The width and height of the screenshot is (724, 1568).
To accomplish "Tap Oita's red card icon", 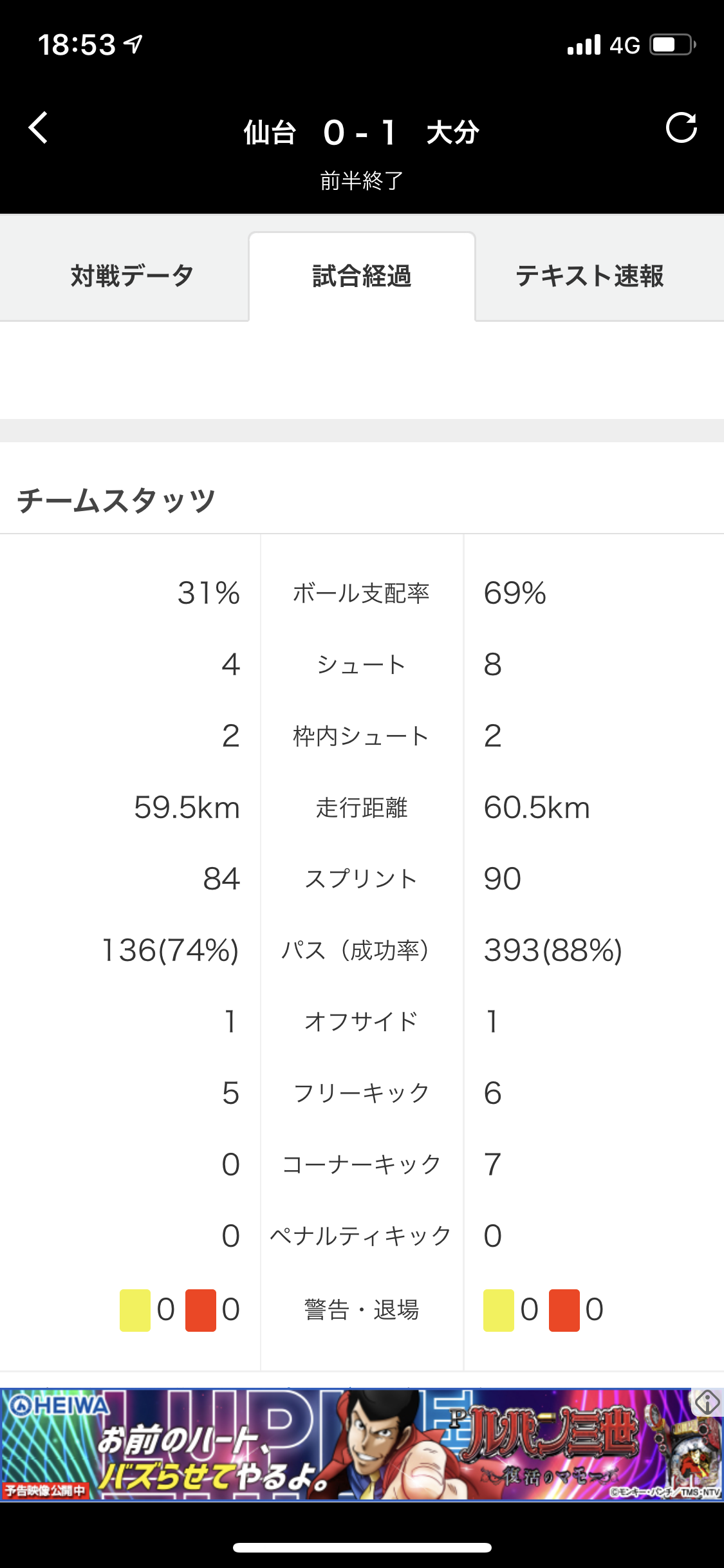I will (564, 1310).
